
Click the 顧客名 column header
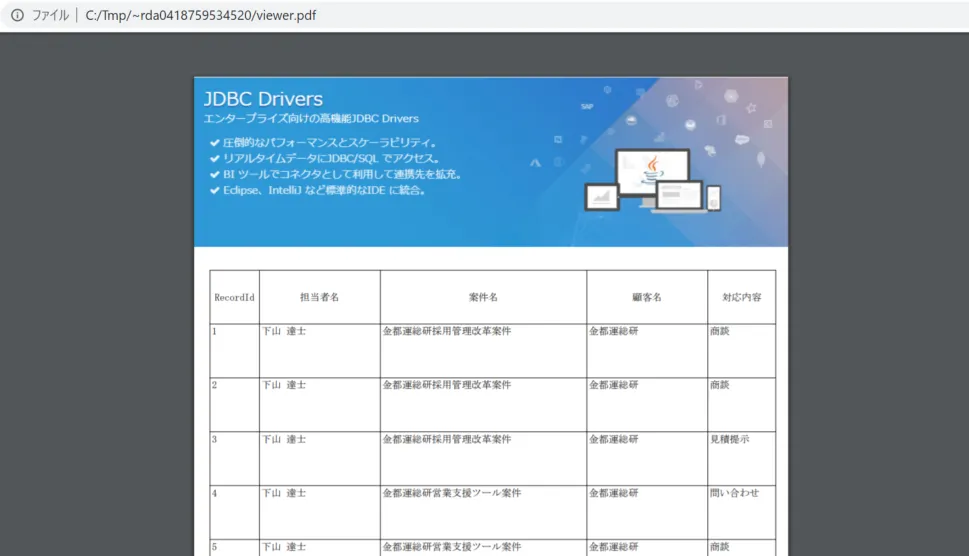(646, 298)
